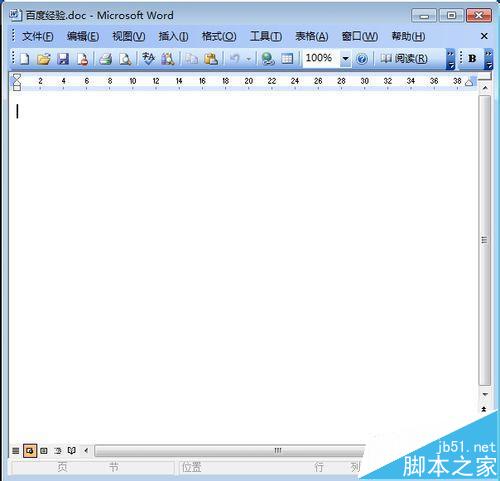Print the document using printer icon

click(106, 59)
